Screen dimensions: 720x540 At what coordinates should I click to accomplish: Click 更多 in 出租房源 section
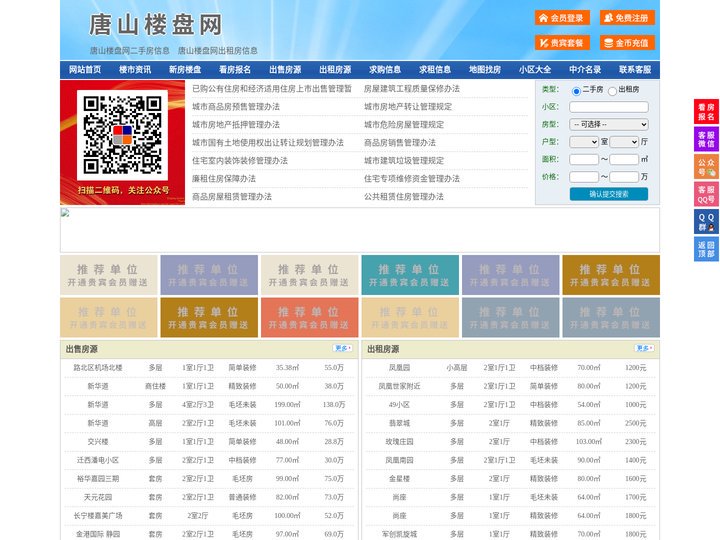(644, 348)
